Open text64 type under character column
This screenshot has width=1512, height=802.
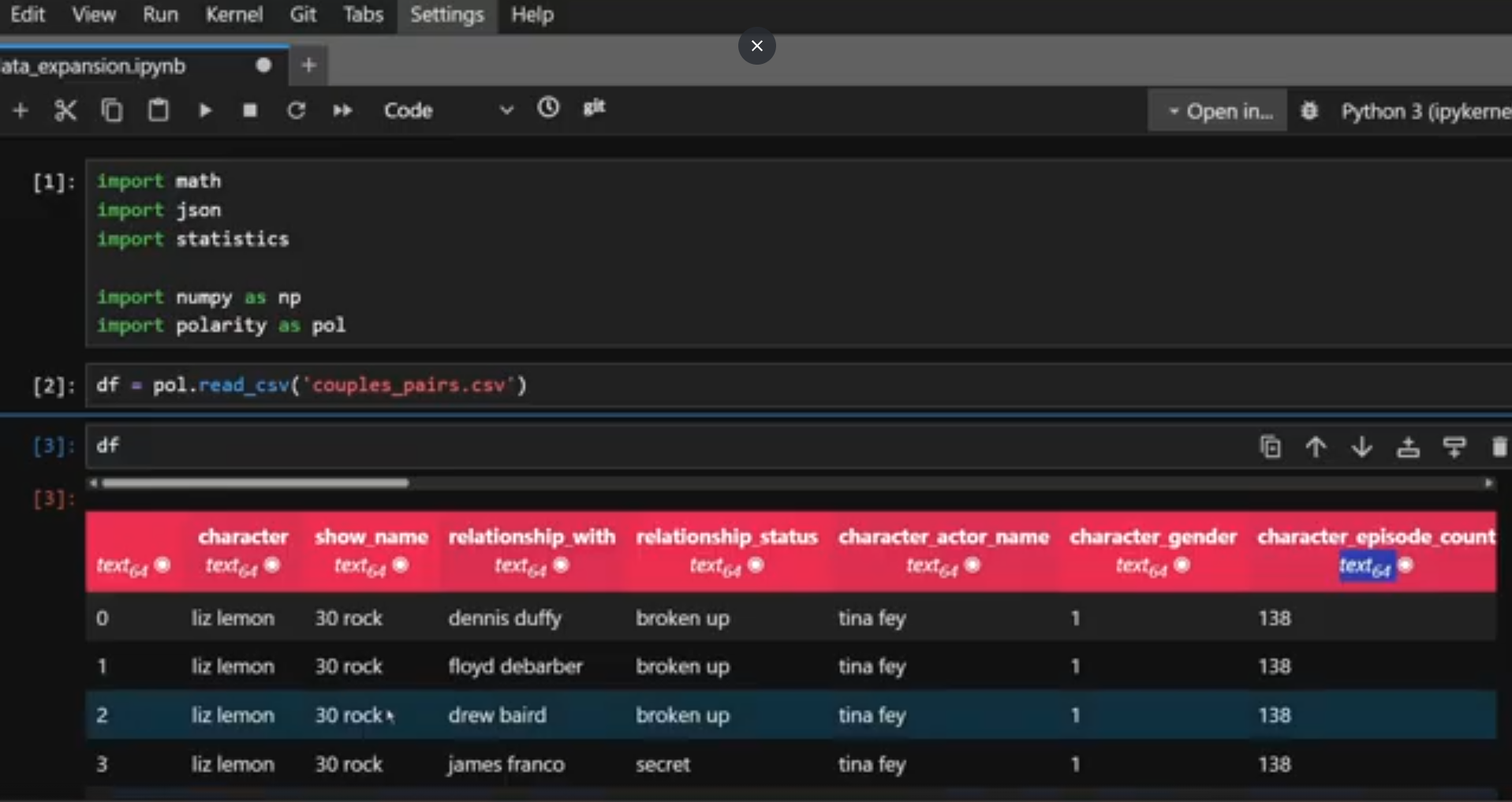tap(232, 566)
